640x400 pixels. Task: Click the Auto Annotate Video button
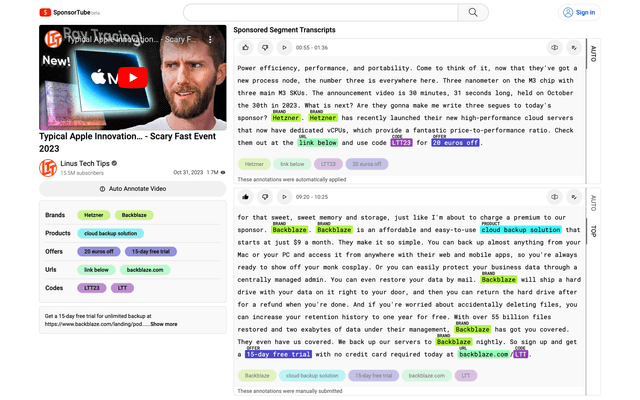click(133, 189)
